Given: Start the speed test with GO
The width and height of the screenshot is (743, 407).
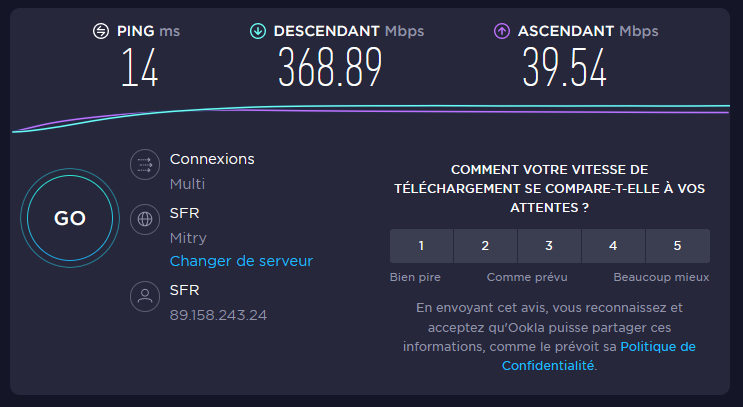Looking at the screenshot, I should coord(69,219).
